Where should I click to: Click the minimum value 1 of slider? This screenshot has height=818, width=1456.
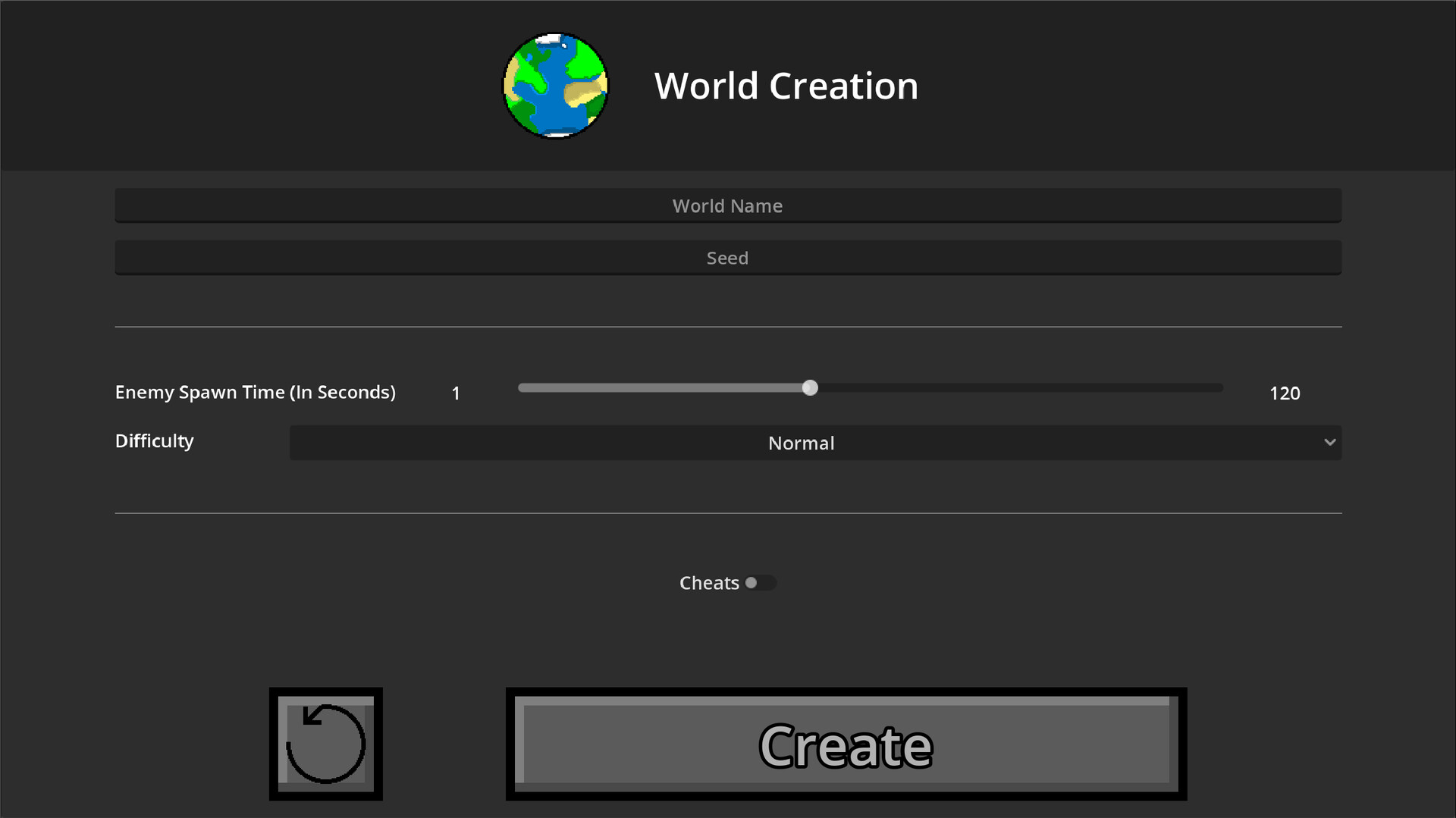[456, 393]
